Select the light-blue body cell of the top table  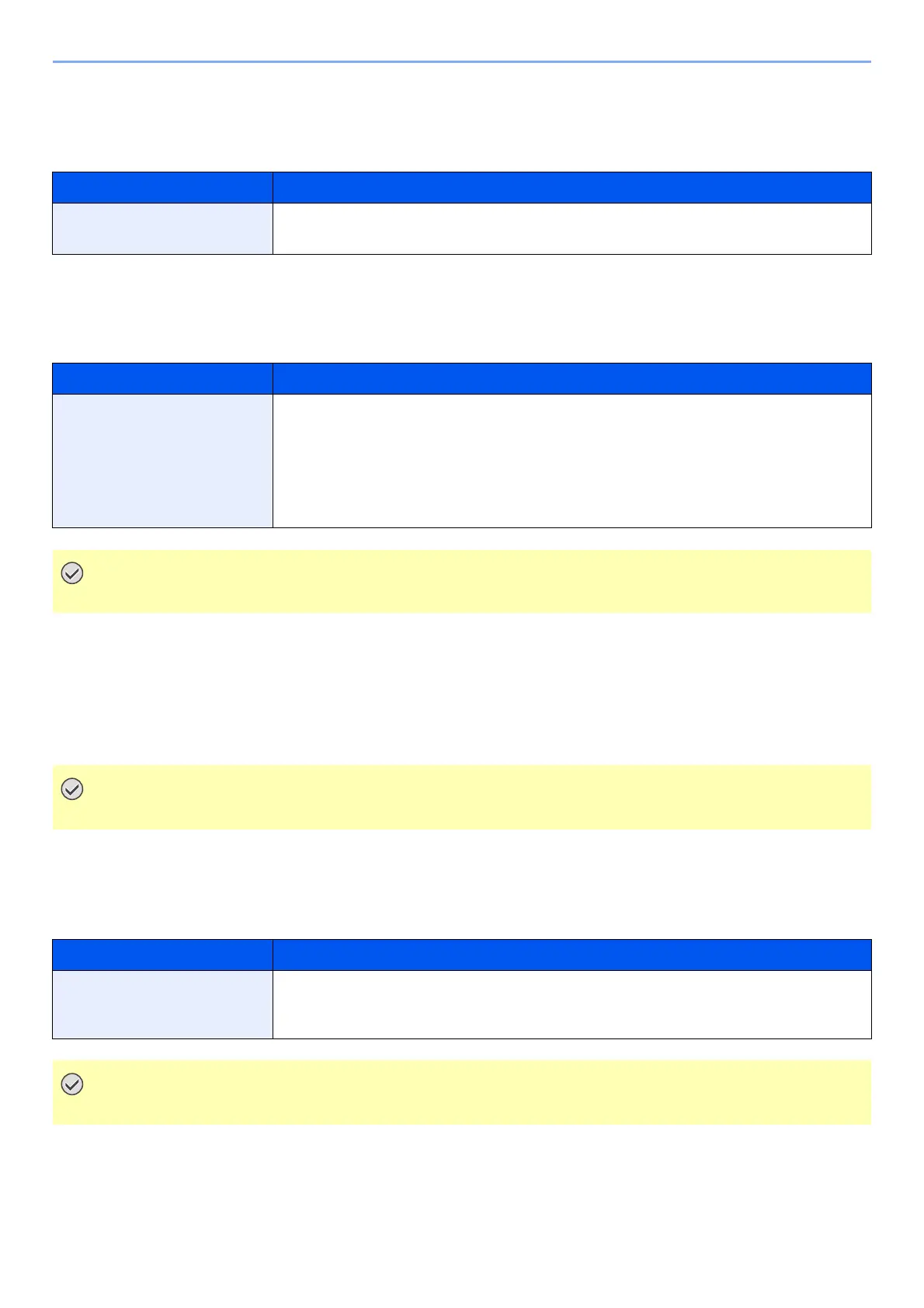click(162, 228)
